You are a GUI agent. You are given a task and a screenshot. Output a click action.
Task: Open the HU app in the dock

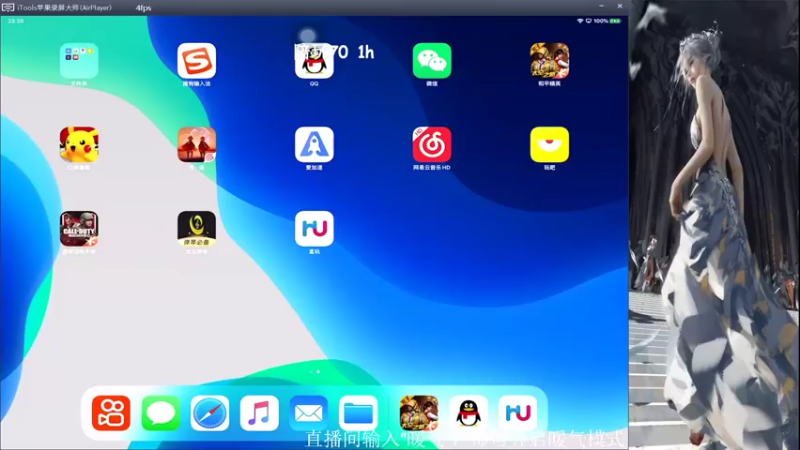click(518, 413)
